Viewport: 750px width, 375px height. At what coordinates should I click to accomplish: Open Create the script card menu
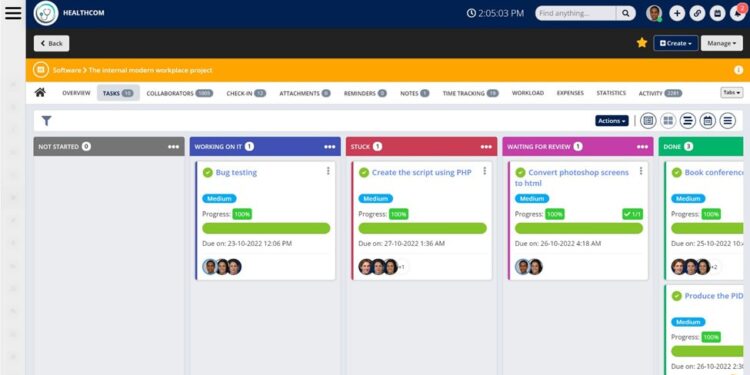[x=485, y=171]
